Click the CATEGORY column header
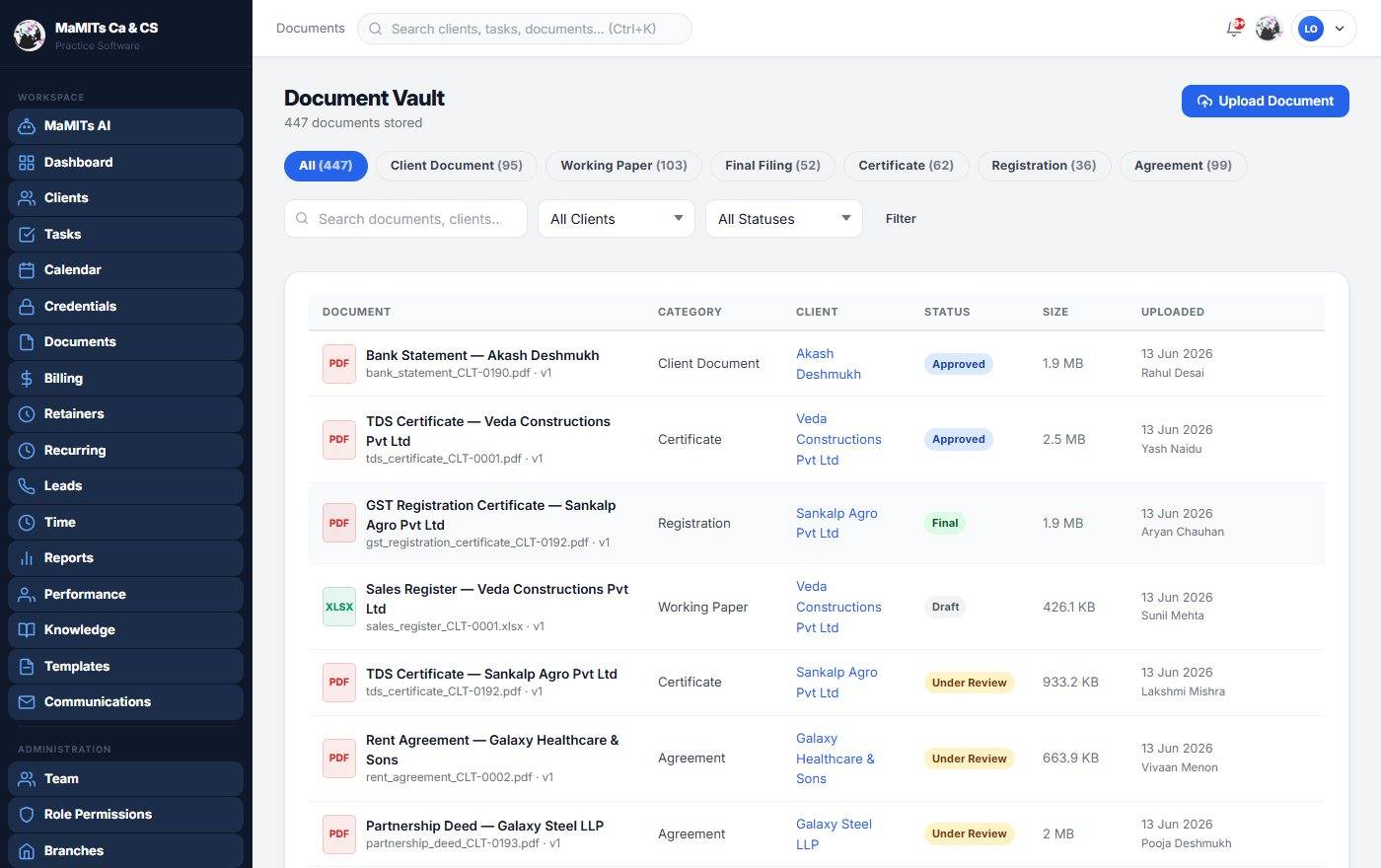 click(x=690, y=312)
